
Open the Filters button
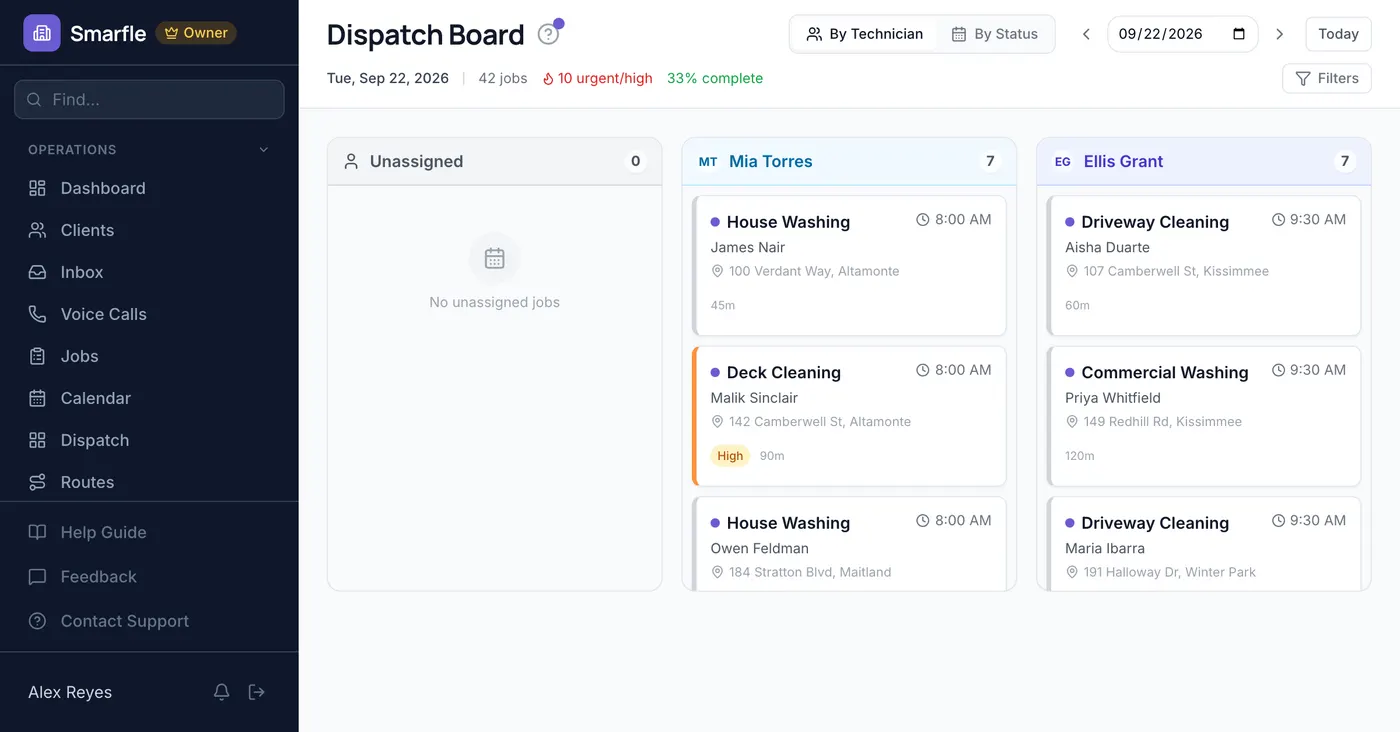tap(1326, 78)
